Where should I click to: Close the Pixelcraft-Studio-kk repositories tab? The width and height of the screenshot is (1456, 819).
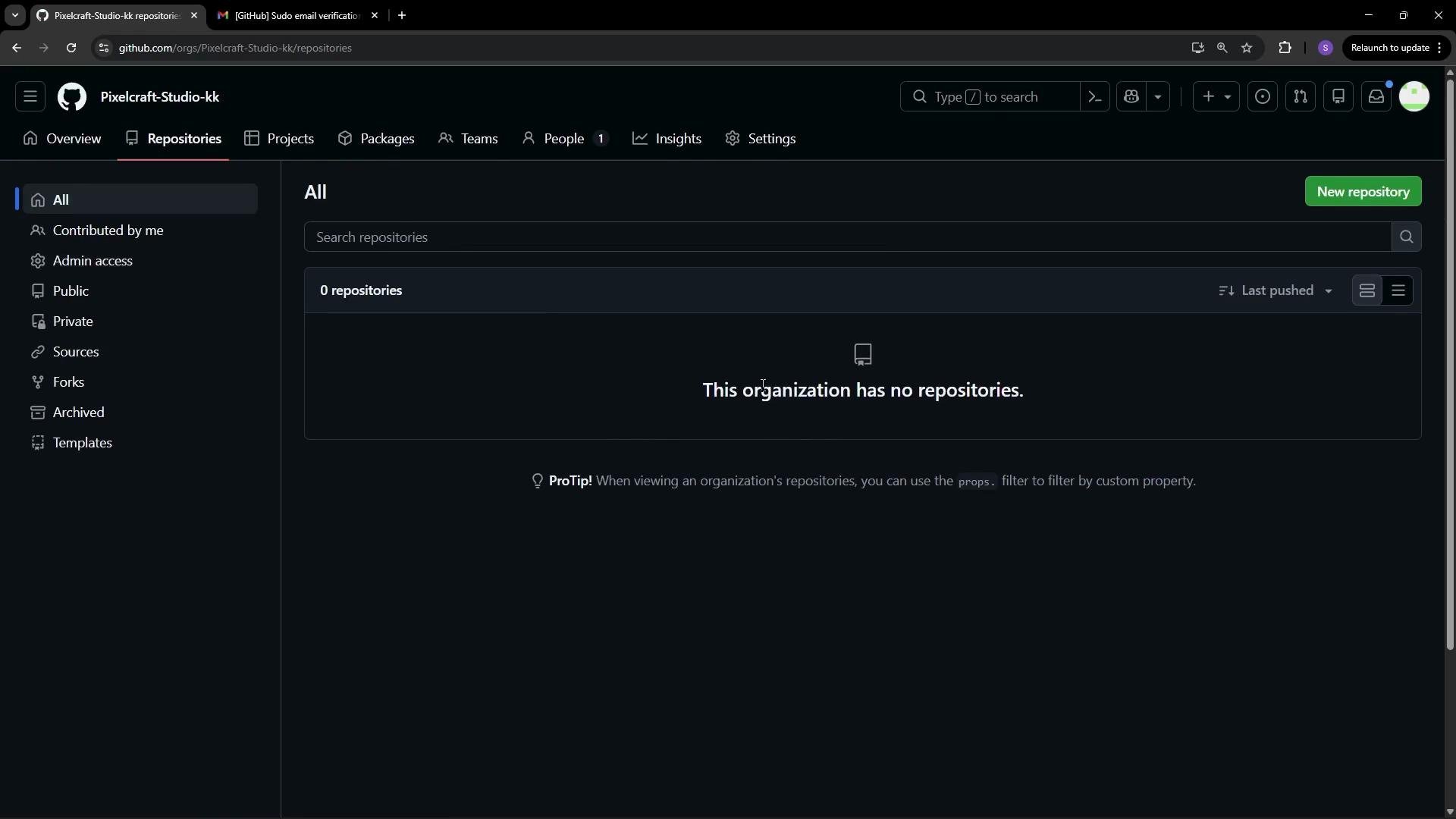194,16
